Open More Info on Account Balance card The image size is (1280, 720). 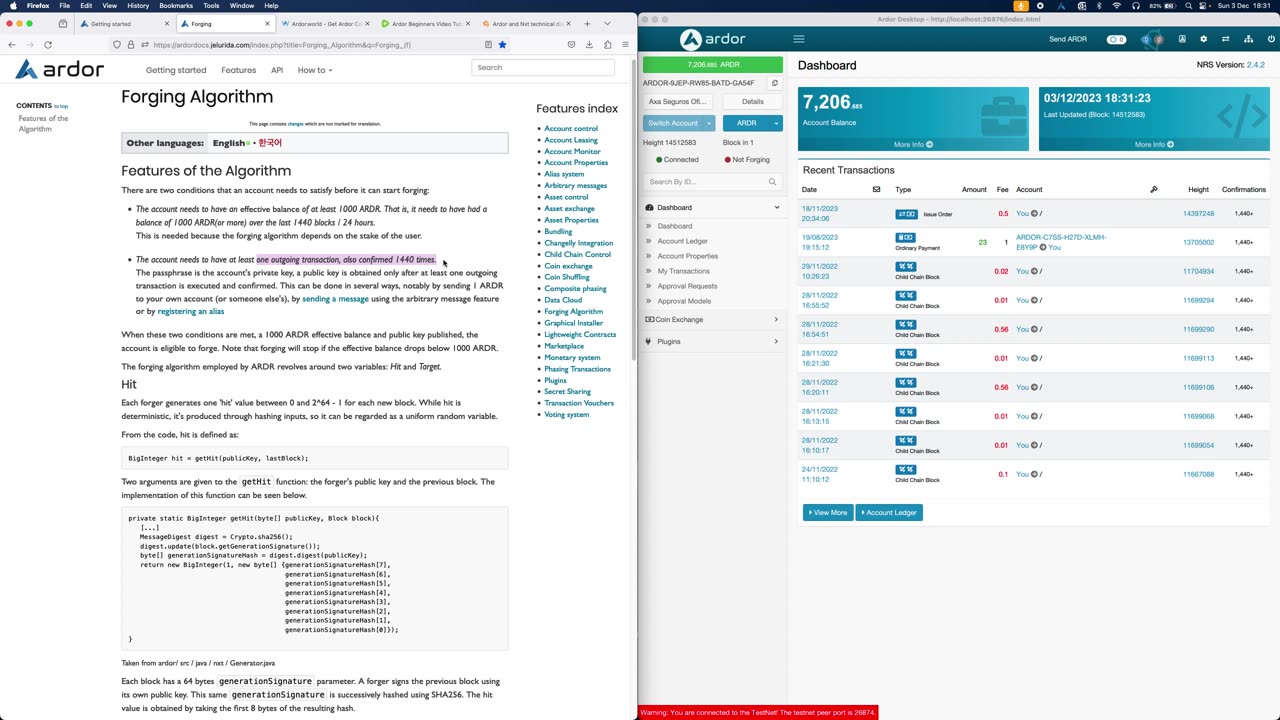point(913,144)
